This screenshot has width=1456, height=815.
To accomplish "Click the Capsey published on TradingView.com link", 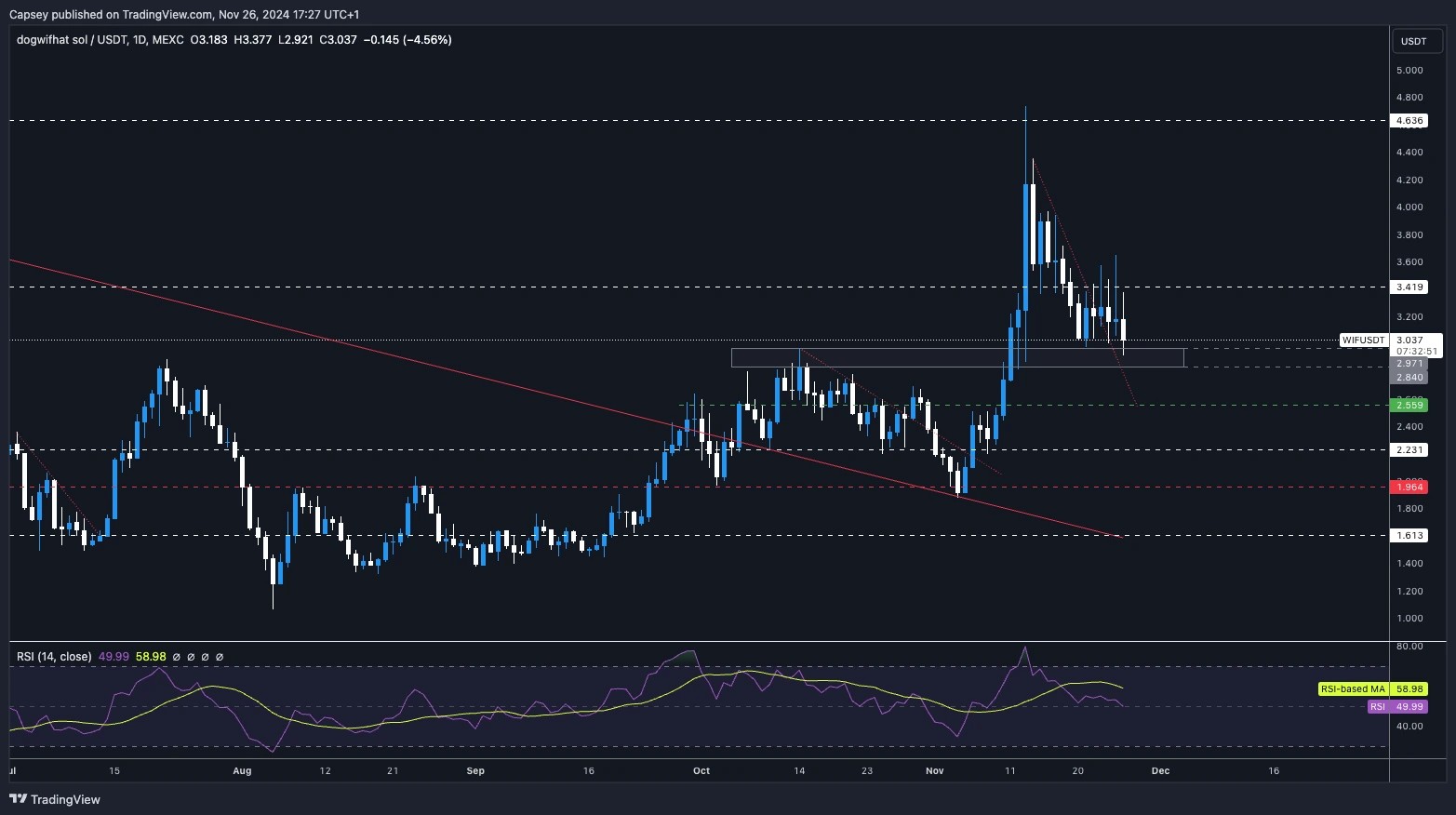I will tap(112, 14).
